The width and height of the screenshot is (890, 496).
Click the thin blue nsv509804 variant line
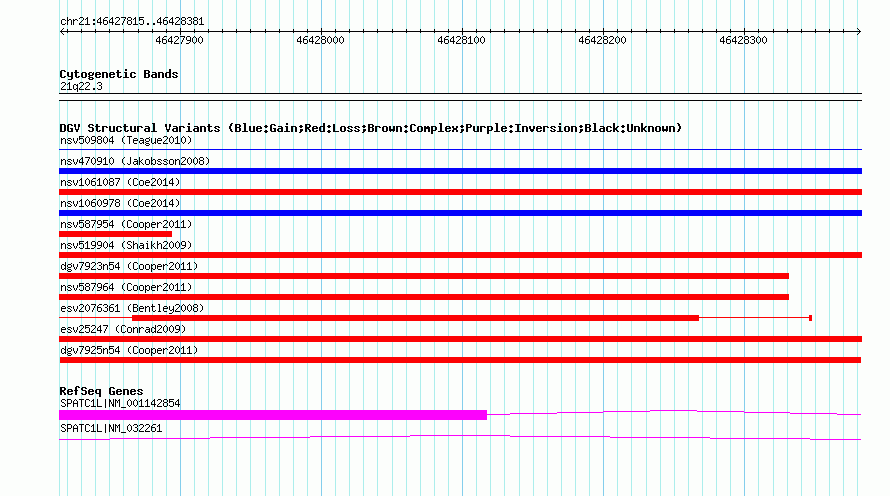(460, 149)
